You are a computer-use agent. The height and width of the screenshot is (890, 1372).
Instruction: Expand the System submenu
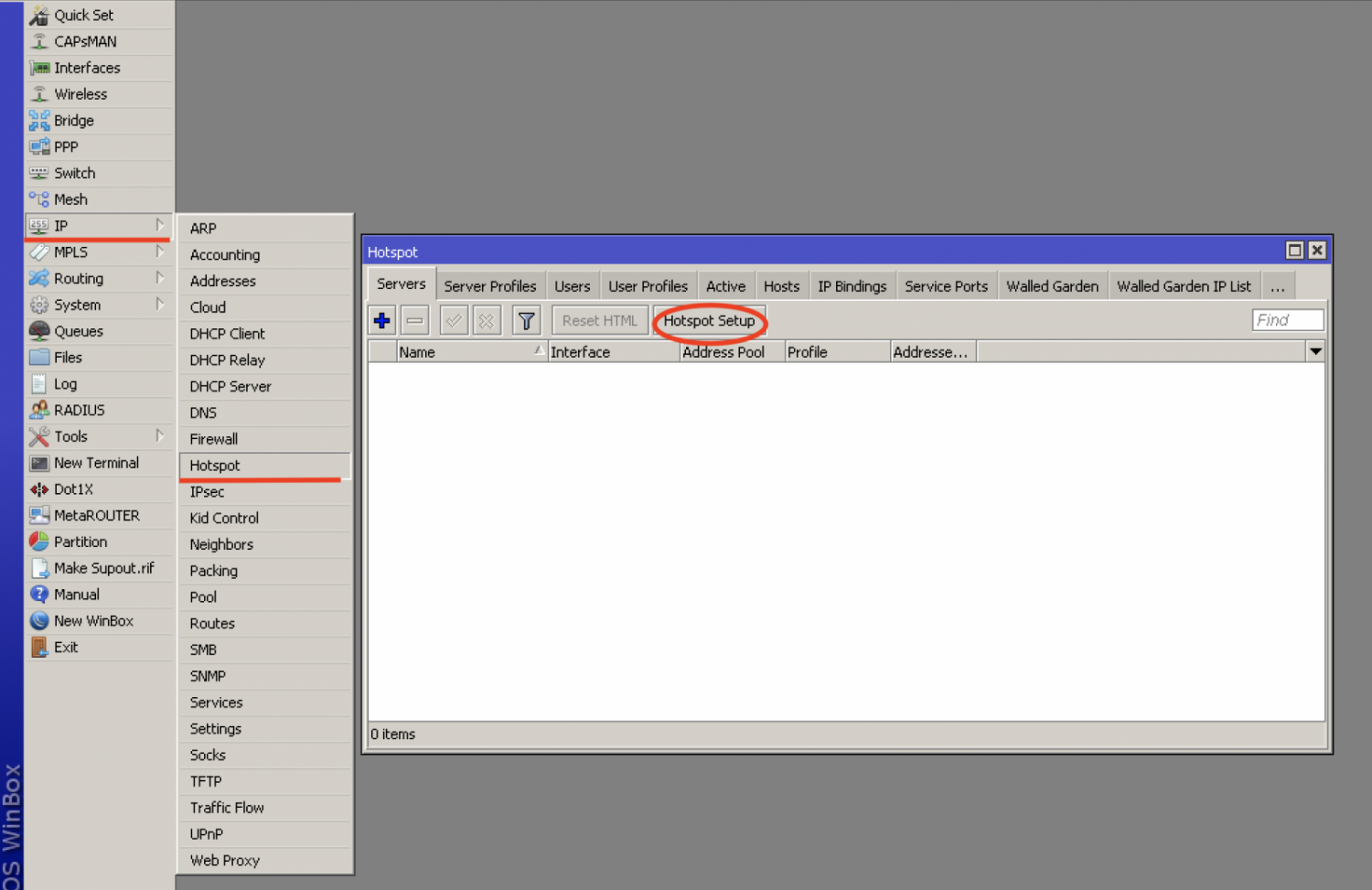[78, 305]
